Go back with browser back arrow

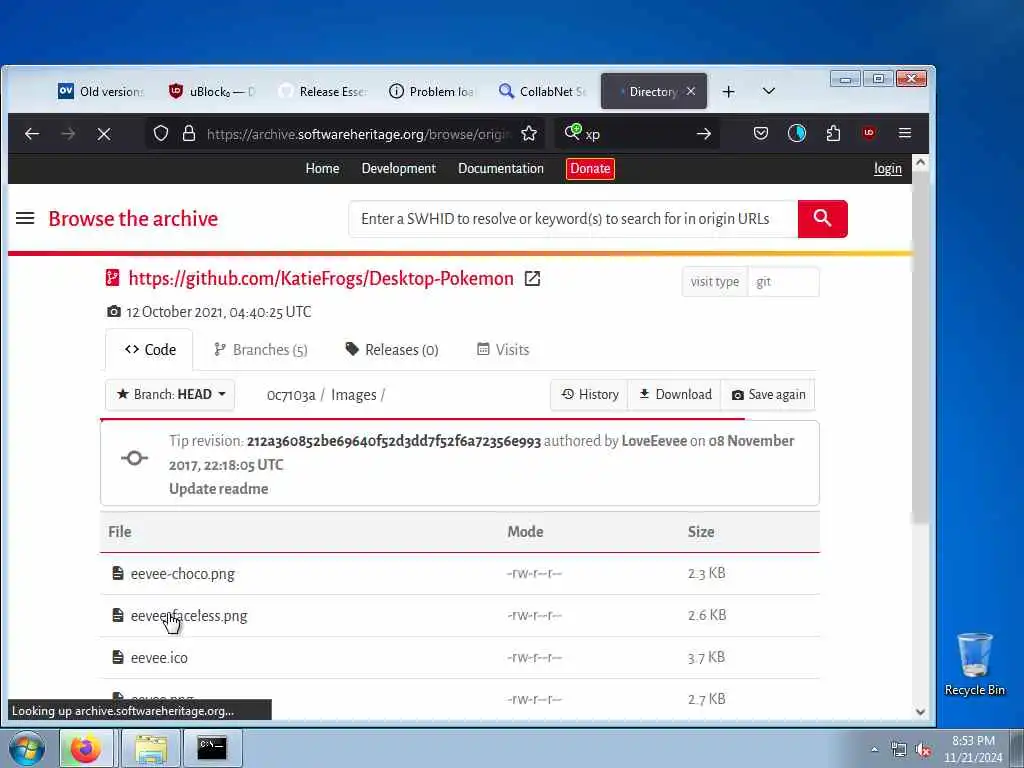(x=31, y=134)
